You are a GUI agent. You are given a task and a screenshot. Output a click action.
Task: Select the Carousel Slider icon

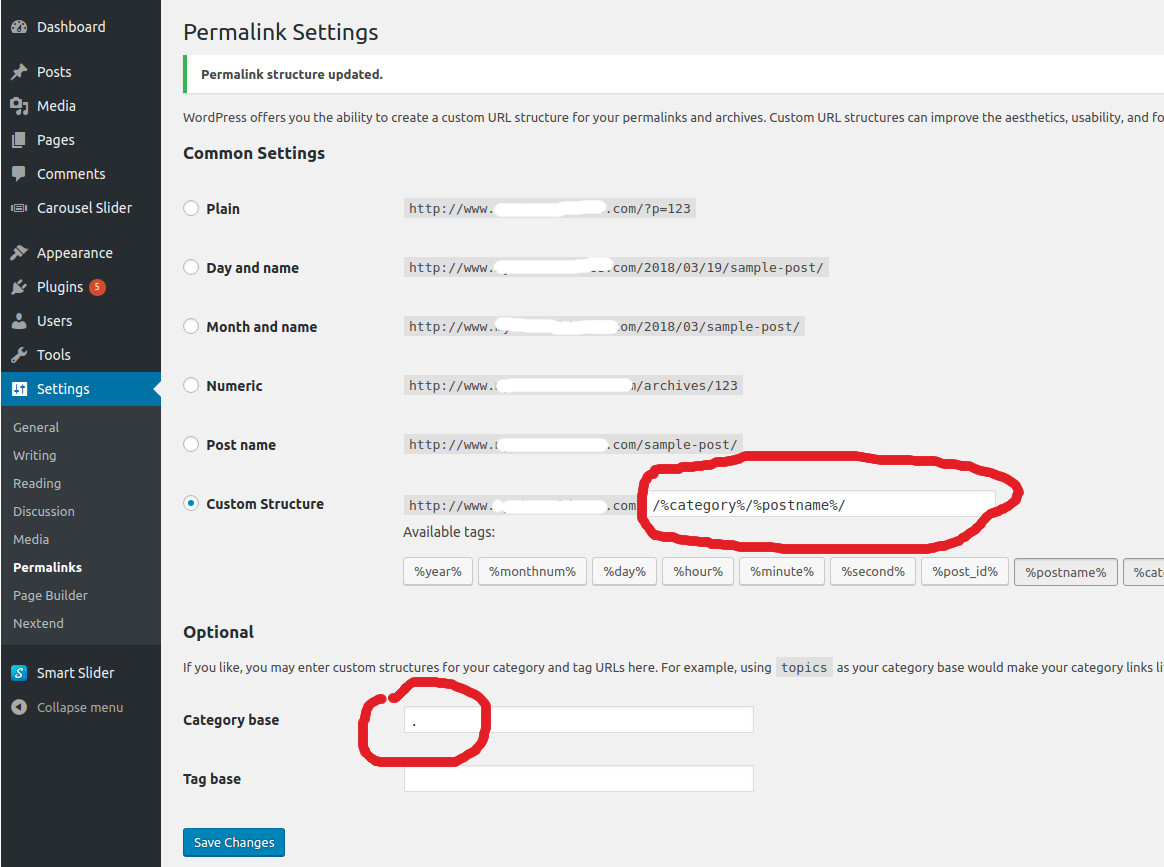(x=20, y=207)
